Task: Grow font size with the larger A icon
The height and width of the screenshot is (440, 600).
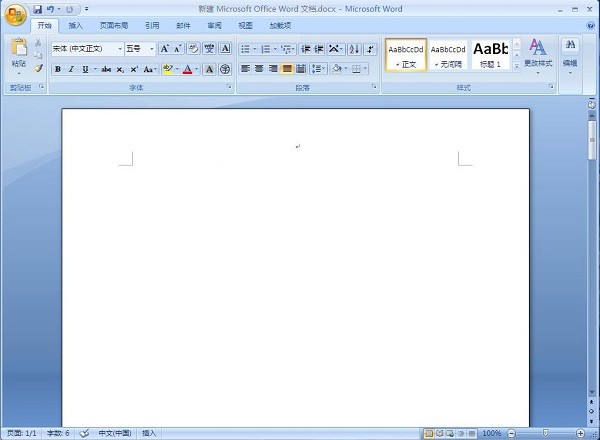Action: point(165,49)
